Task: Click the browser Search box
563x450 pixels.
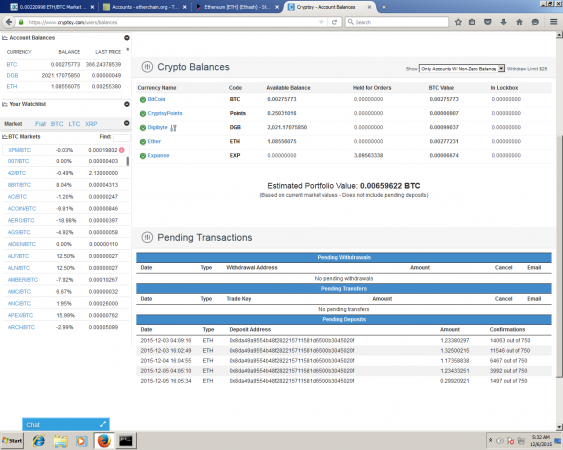Action: 397,22
